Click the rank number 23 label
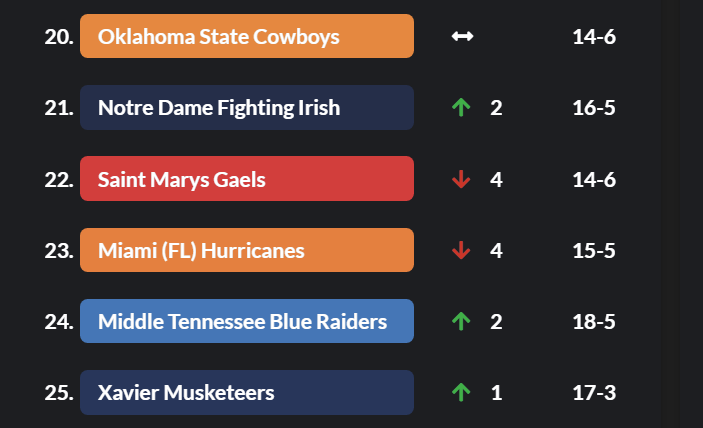This screenshot has width=703, height=428. [58, 250]
